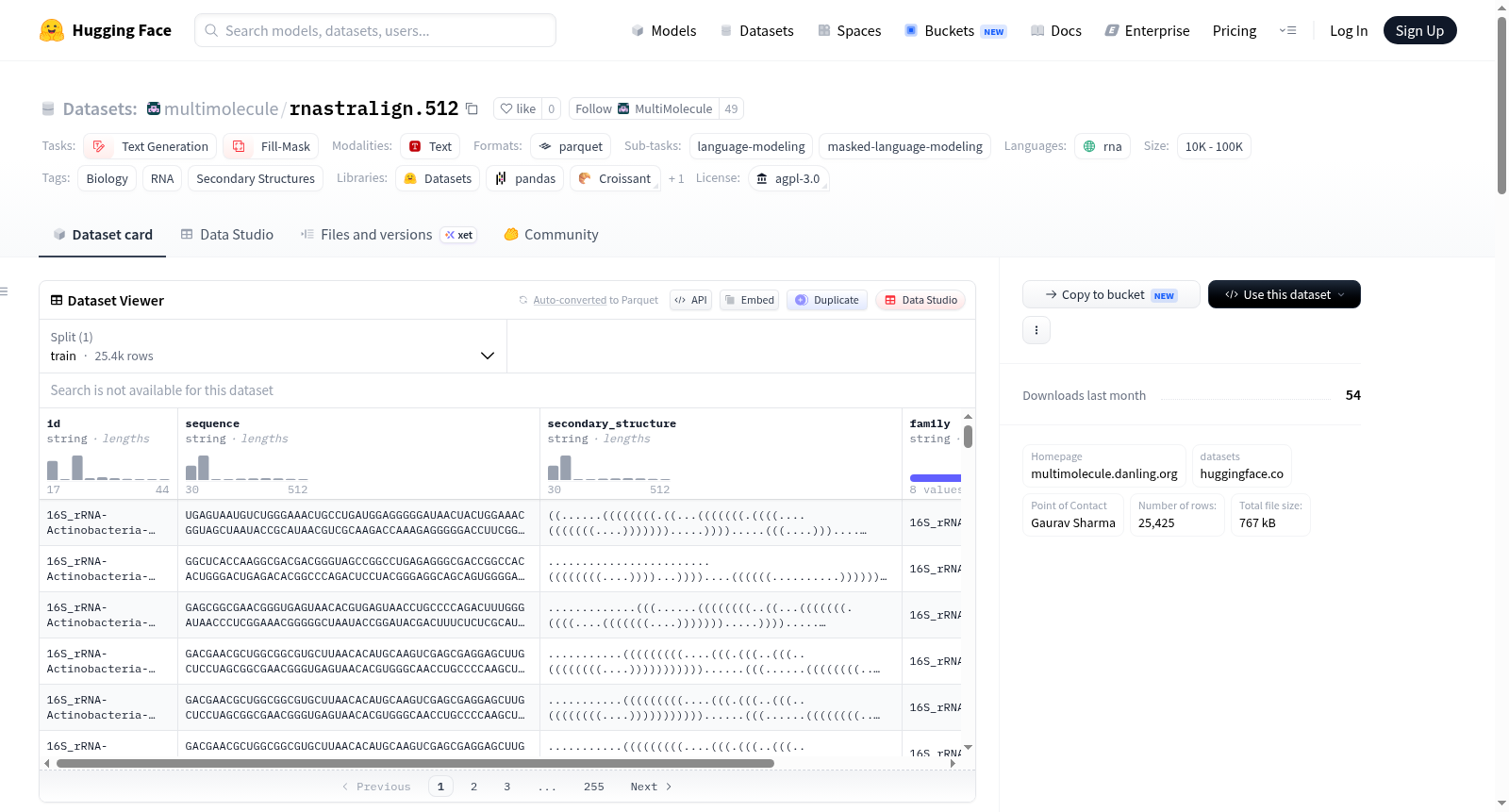Go to Spaces in top navigation
Screen dimensions: 1509x812
tap(849, 30)
